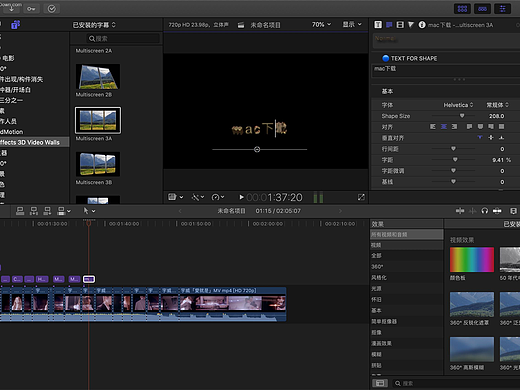
Task: Click the 9.41 % tracking value
Action: click(501, 160)
